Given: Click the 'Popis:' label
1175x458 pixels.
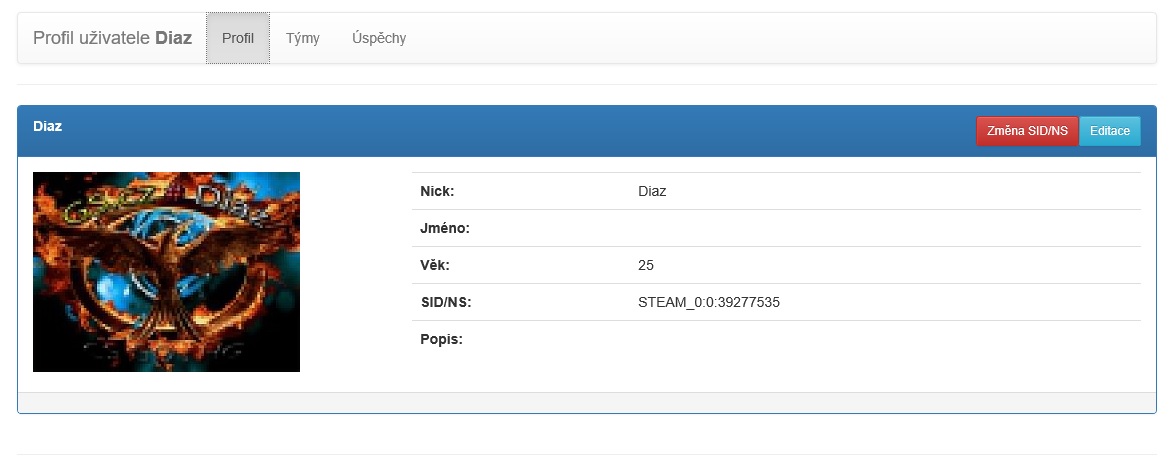Looking at the screenshot, I should click(441, 340).
